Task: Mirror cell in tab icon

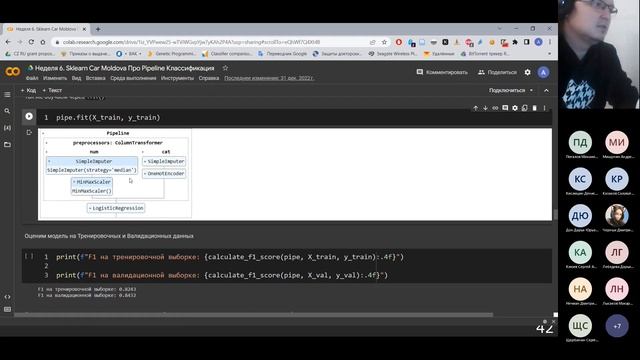Action: tap(524, 108)
